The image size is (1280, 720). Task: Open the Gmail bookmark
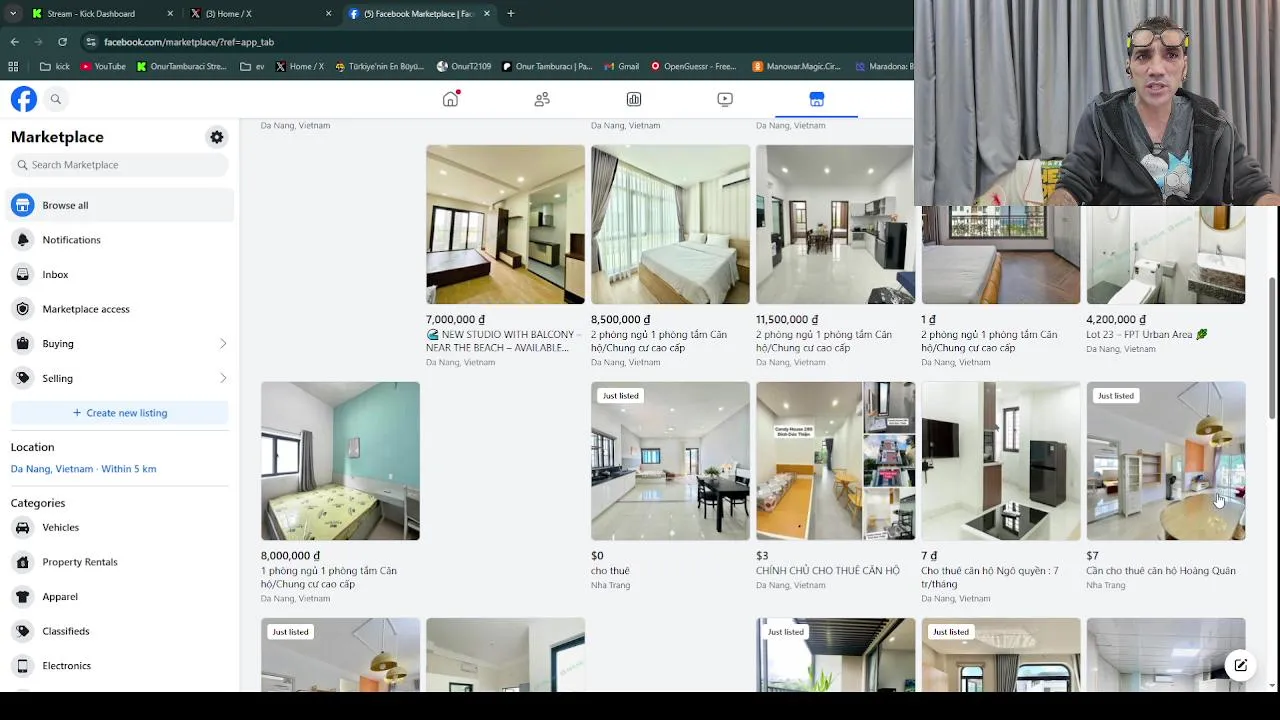621,67
